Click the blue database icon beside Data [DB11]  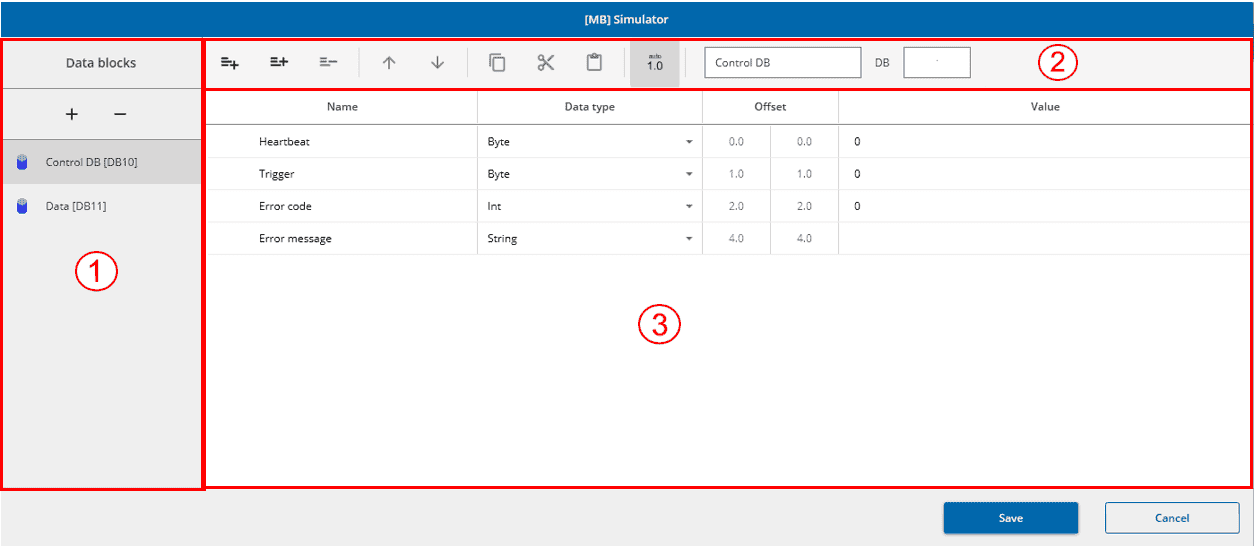click(22, 206)
